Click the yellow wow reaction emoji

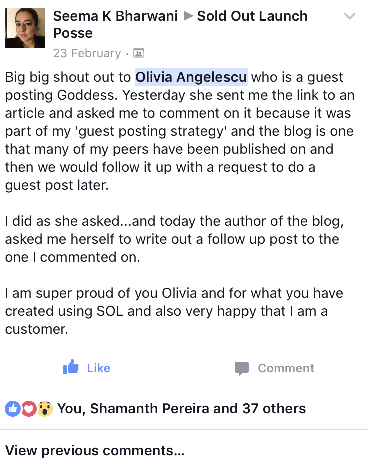pos(45,409)
